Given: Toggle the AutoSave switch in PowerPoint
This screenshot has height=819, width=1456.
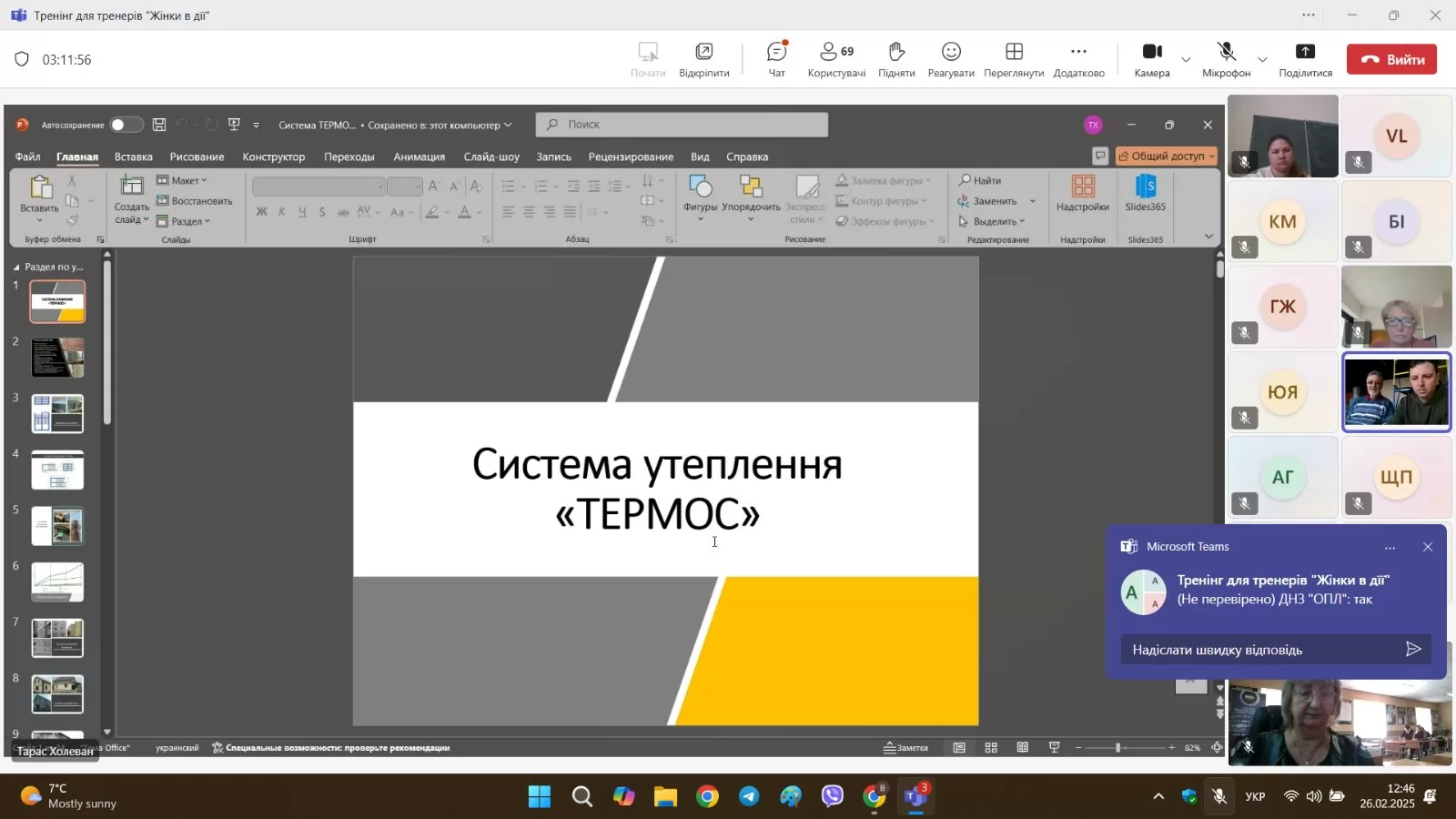Looking at the screenshot, I should point(126,125).
